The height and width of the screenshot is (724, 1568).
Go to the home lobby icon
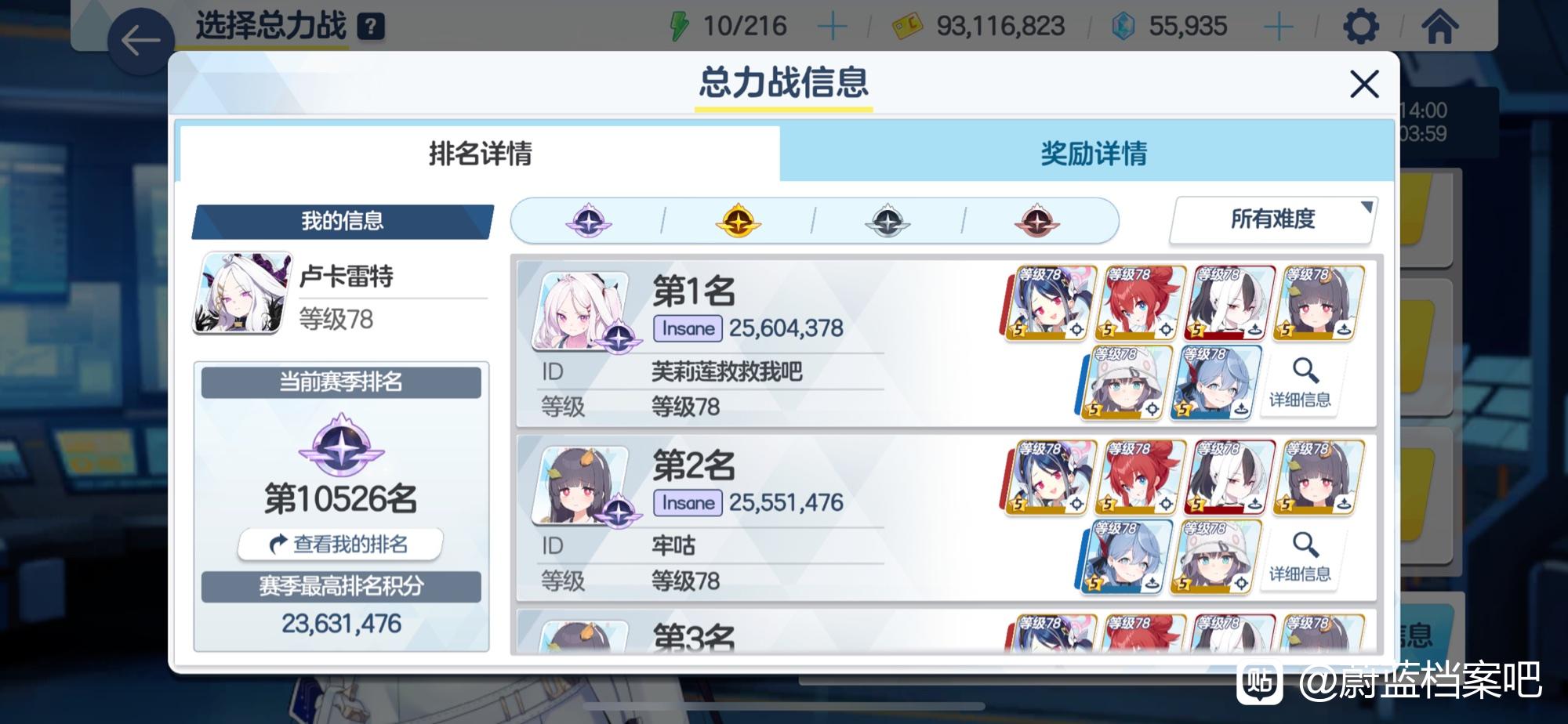coord(1440,26)
